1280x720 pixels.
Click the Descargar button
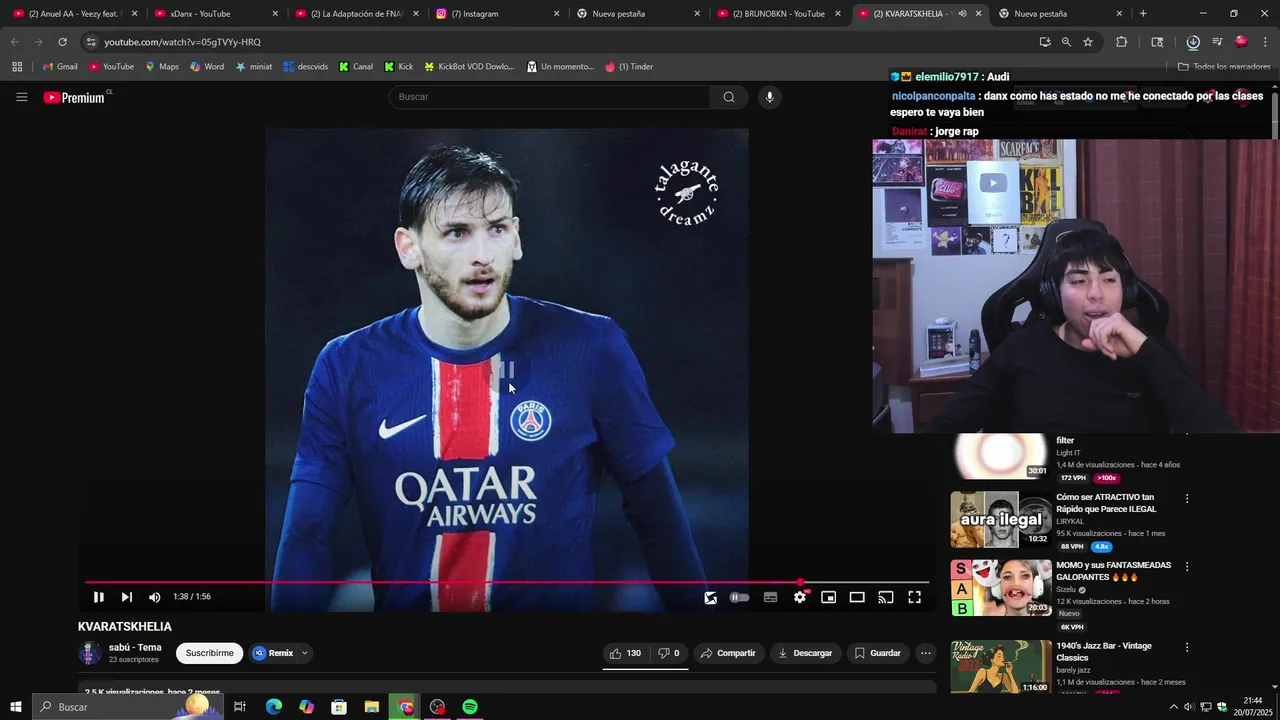point(805,653)
